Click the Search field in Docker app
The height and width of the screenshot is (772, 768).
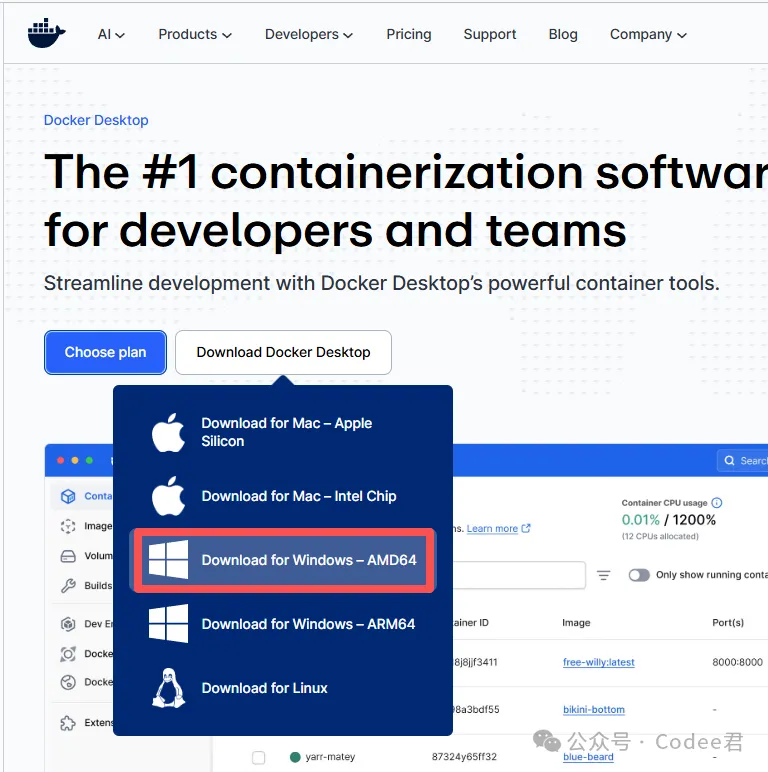coord(742,461)
